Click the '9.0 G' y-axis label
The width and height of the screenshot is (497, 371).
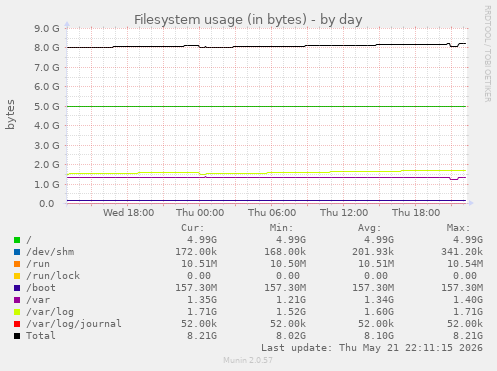(x=47, y=28)
